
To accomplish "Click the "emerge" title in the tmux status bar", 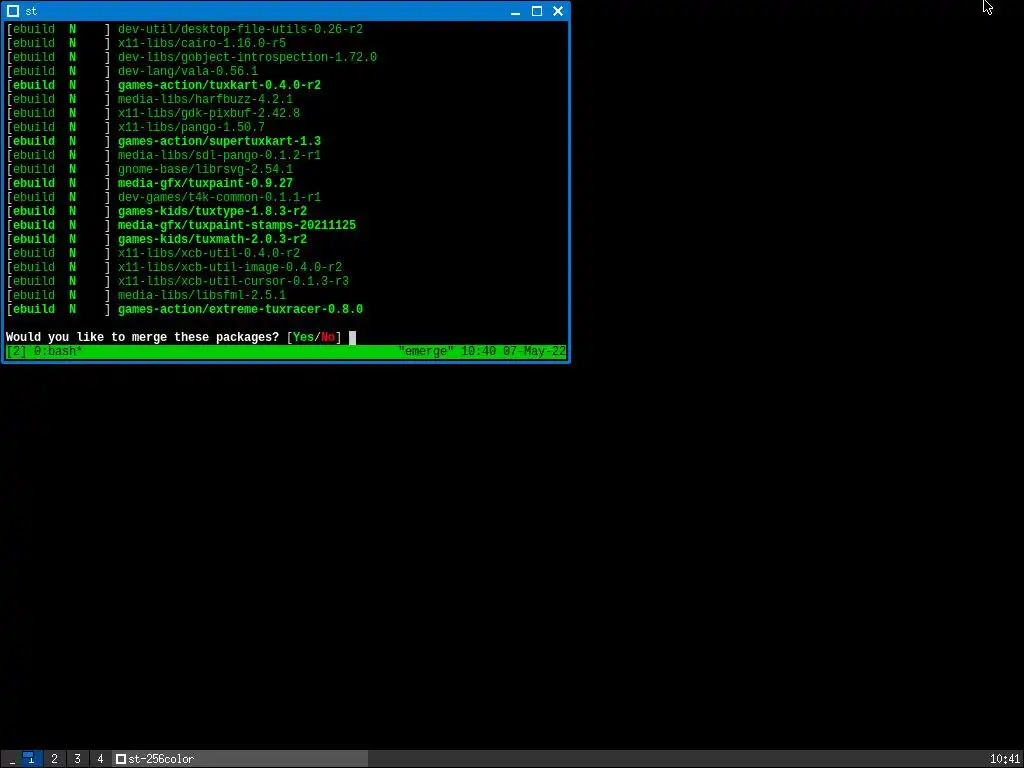I will [x=426, y=351].
